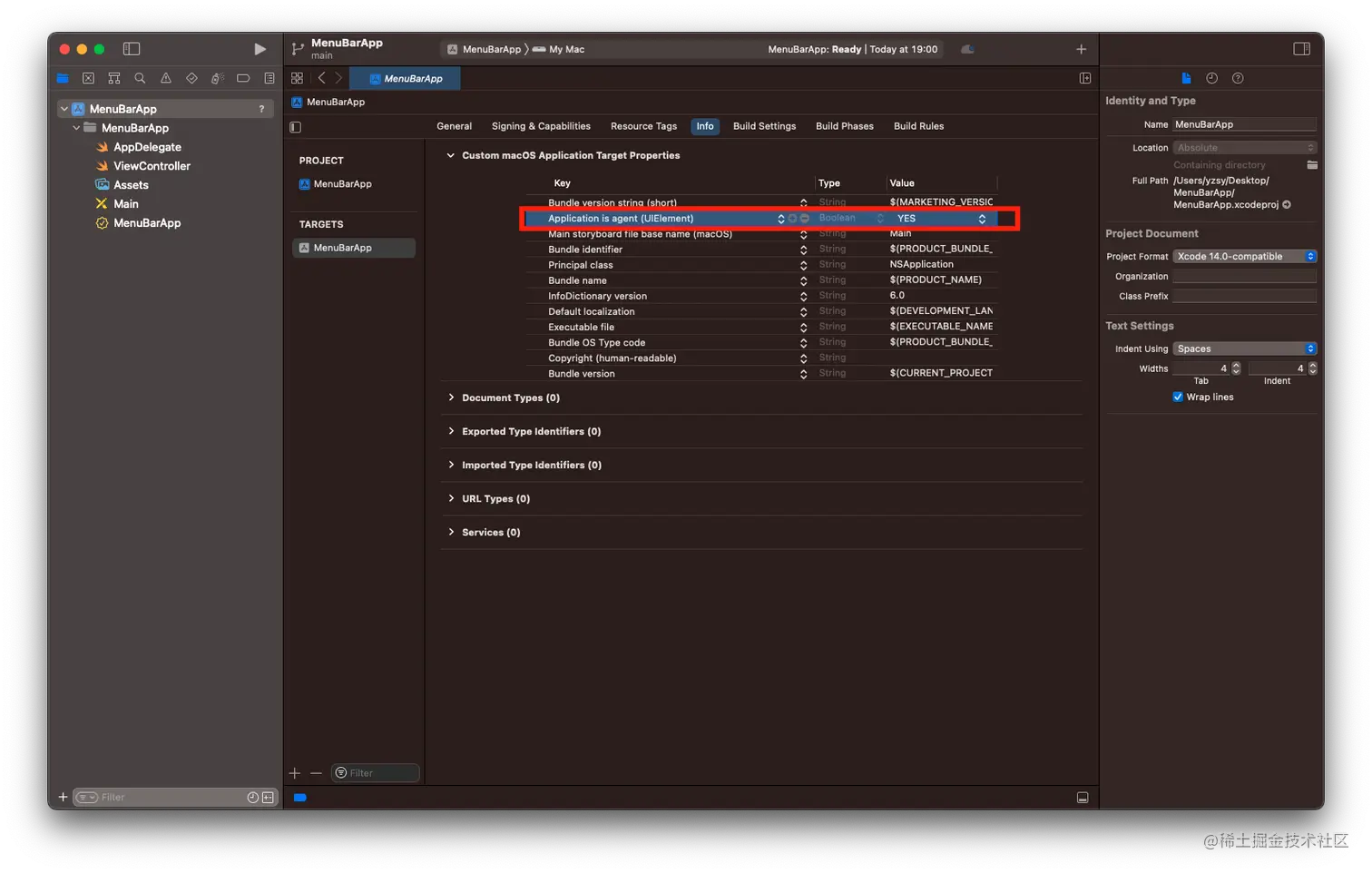This screenshot has height=873, width=1372.
Task: Open the Source Control navigator
Action: click(88, 78)
